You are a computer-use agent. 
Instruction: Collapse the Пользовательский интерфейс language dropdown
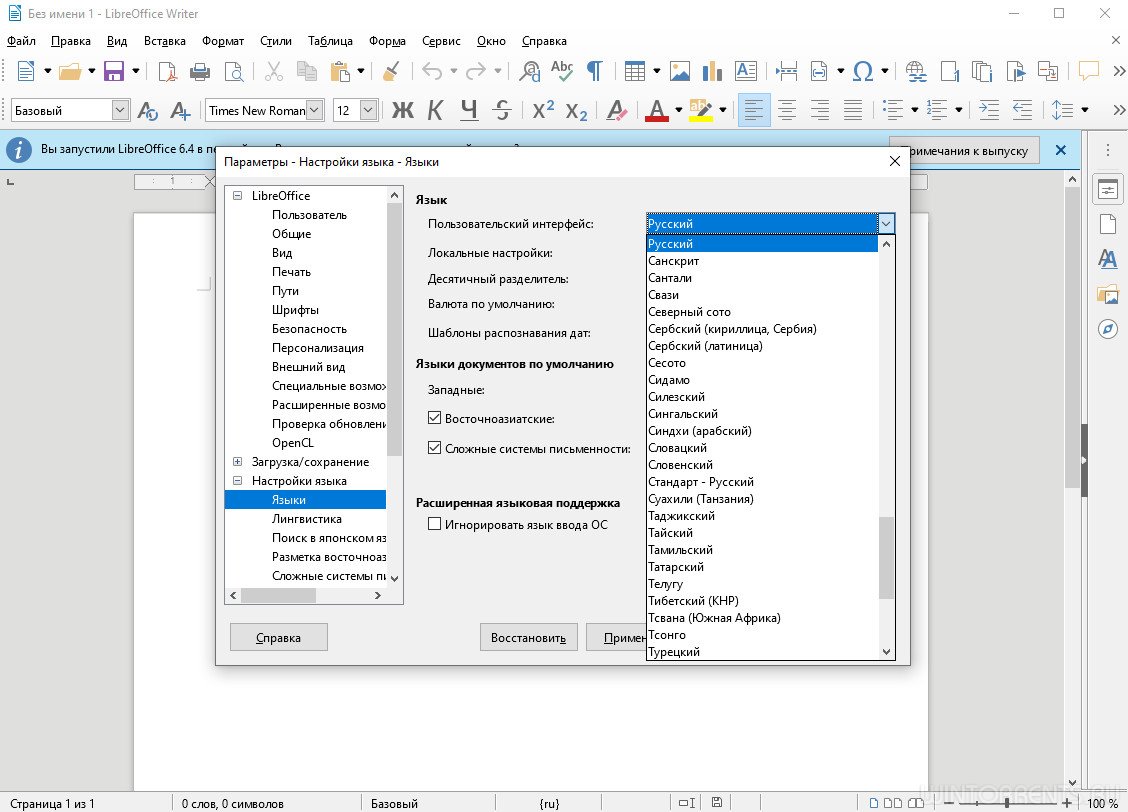885,224
